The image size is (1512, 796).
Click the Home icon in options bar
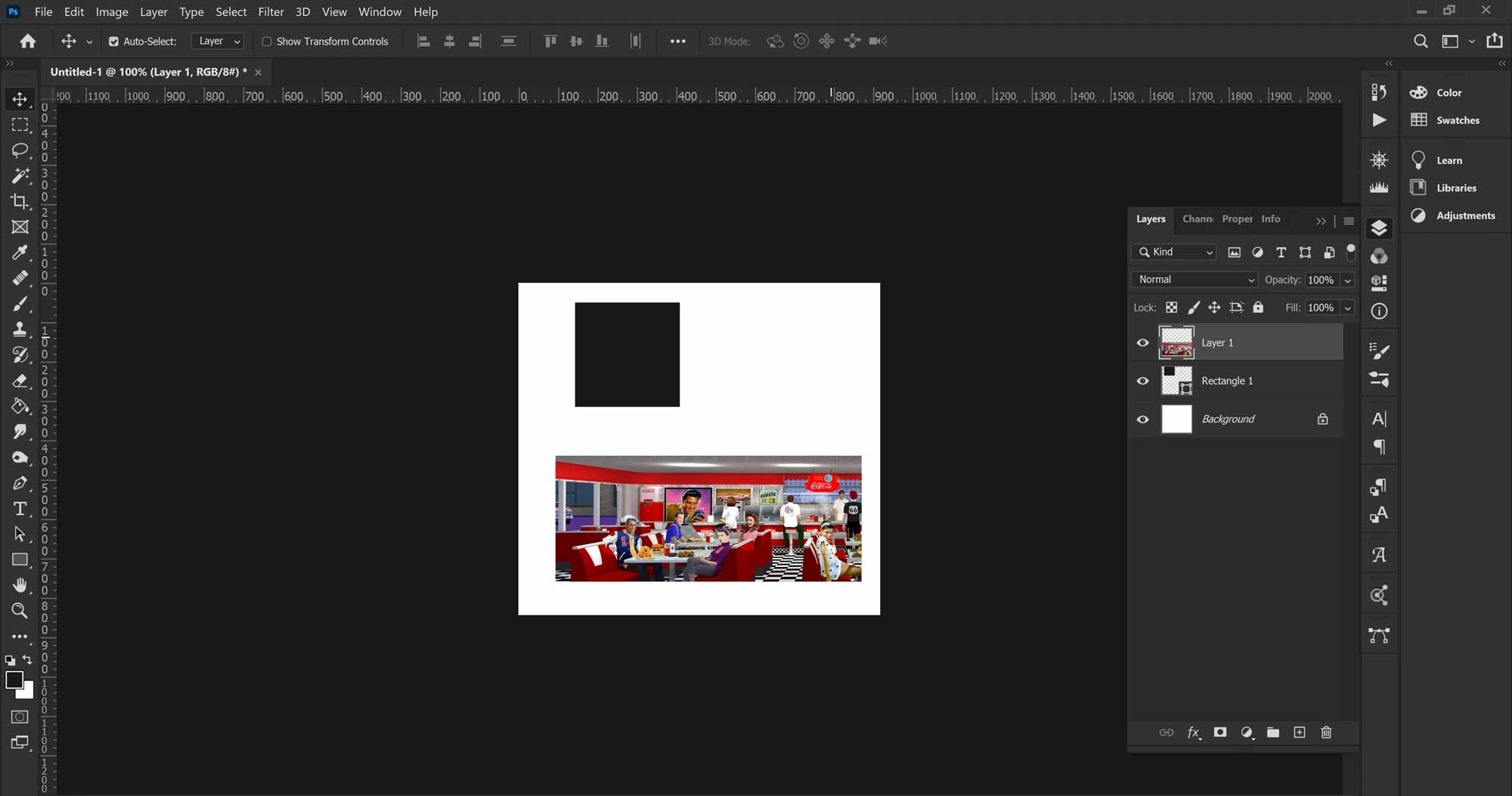pyautogui.click(x=28, y=42)
